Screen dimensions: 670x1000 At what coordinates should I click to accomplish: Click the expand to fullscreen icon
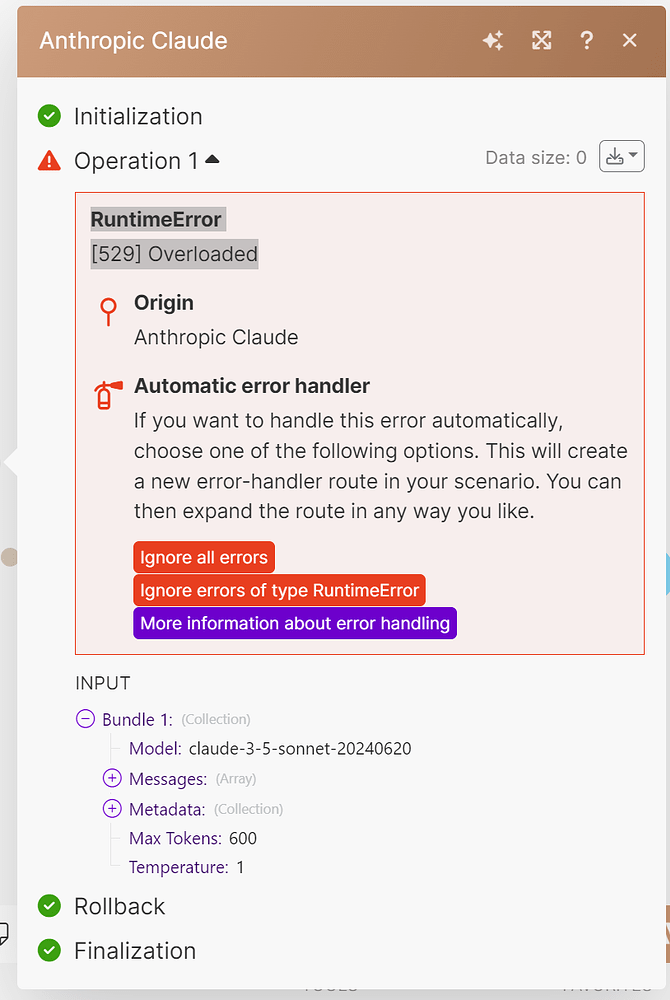[541, 41]
